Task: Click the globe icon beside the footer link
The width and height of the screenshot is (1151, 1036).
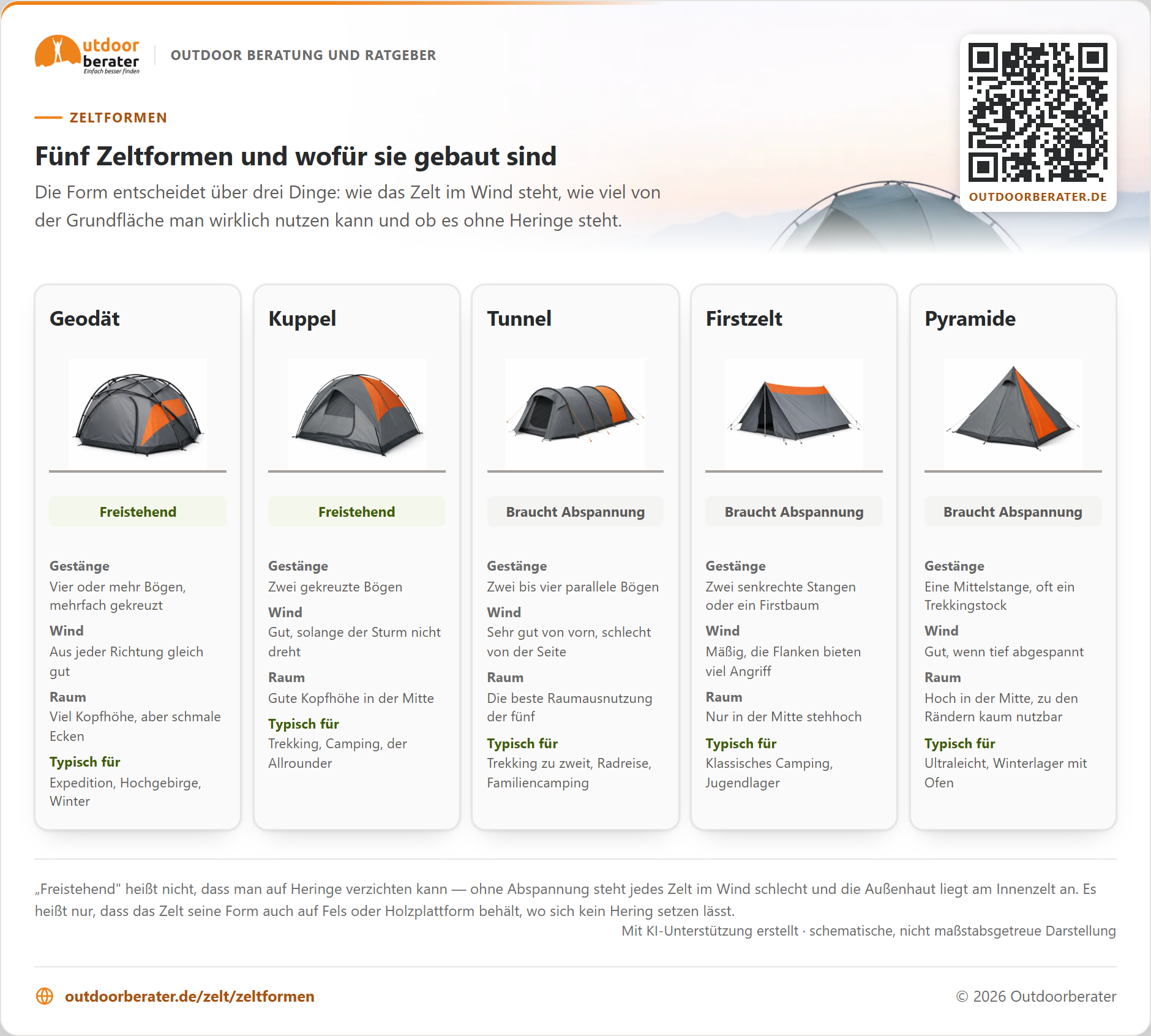Action: (x=45, y=996)
